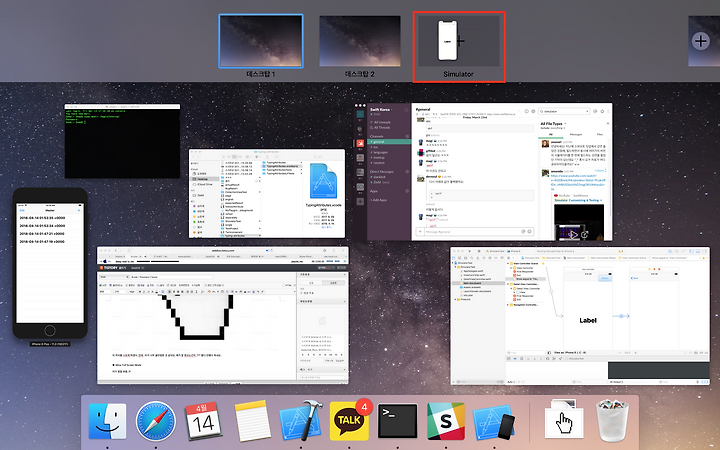720x450 pixels.
Task: Open the random channel in Slack
Action: coord(379,163)
